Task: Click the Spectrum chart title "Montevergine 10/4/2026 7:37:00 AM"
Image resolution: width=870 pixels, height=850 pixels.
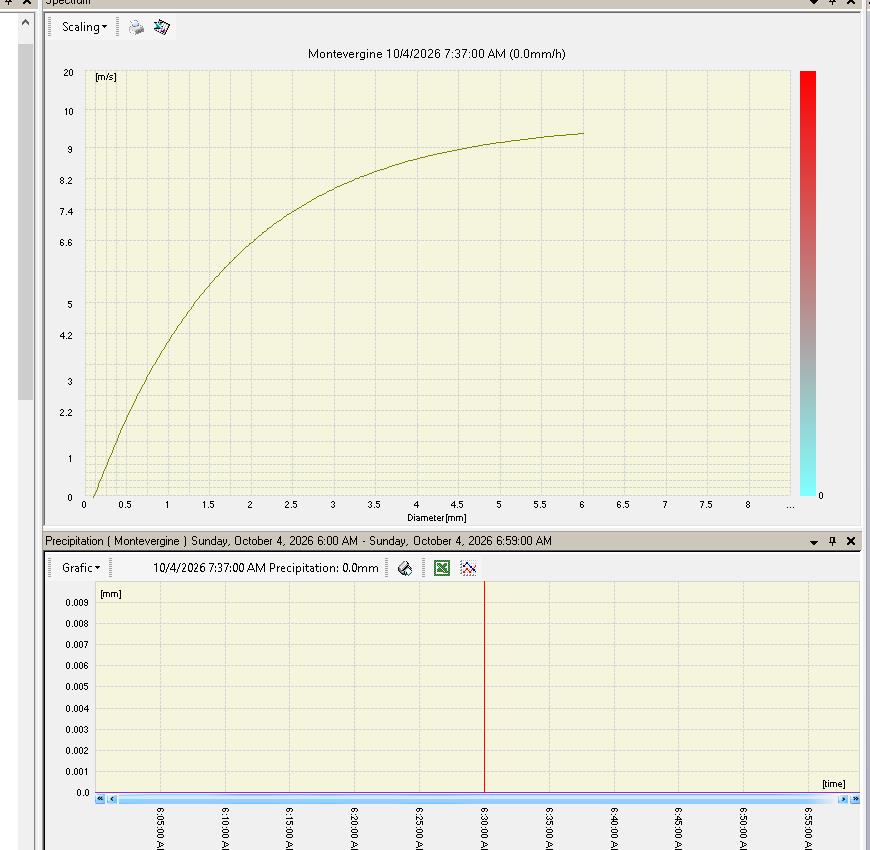Action: [x=407, y=54]
